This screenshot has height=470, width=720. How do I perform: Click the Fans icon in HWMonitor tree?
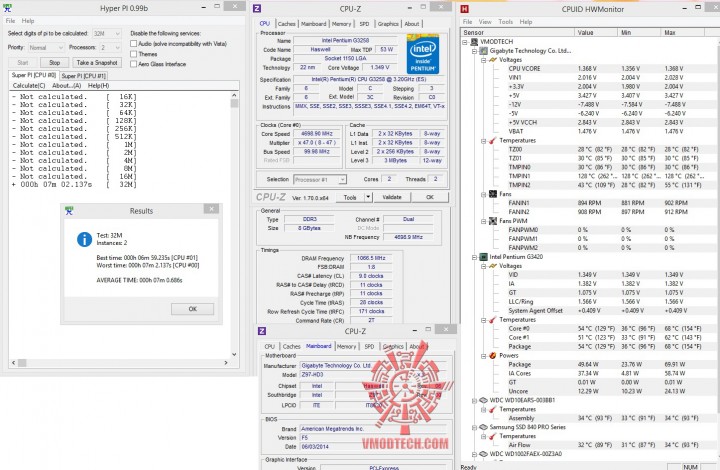tap(493, 194)
